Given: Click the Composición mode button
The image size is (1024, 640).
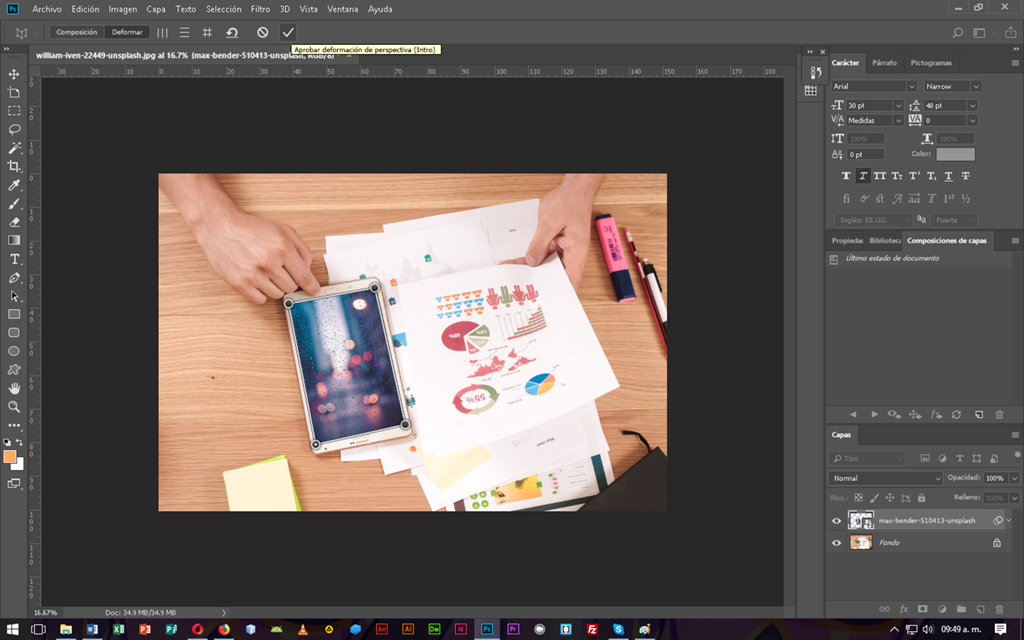Looking at the screenshot, I should click(76, 32).
